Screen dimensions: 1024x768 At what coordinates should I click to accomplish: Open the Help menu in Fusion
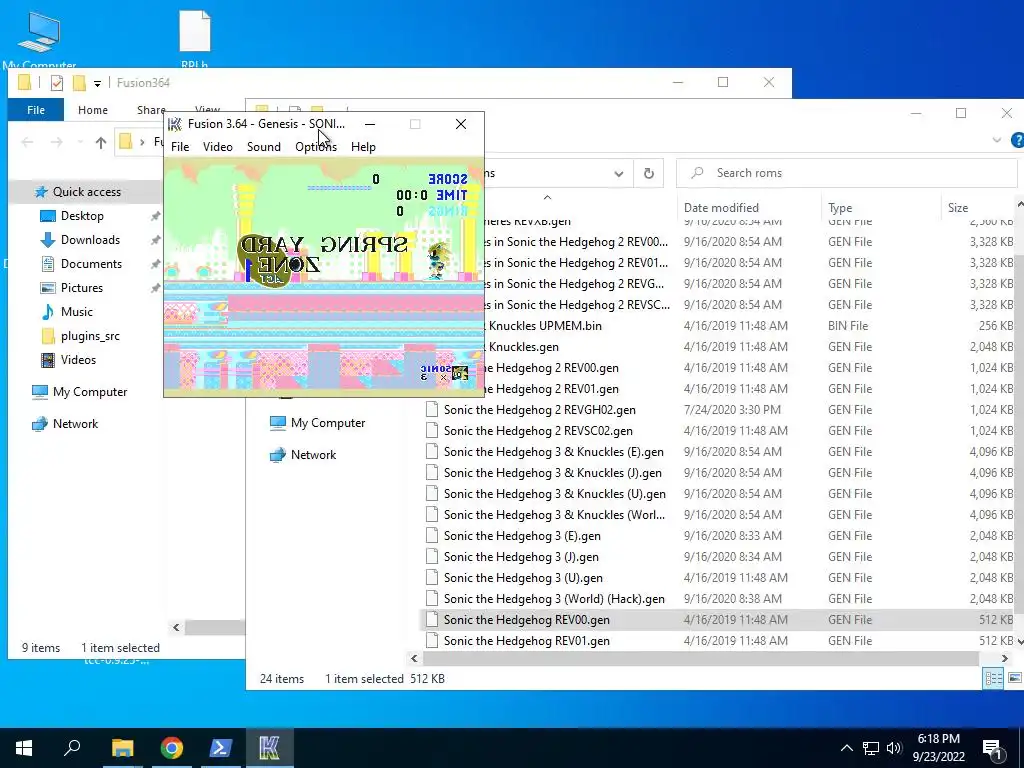pyautogui.click(x=363, y=147)
